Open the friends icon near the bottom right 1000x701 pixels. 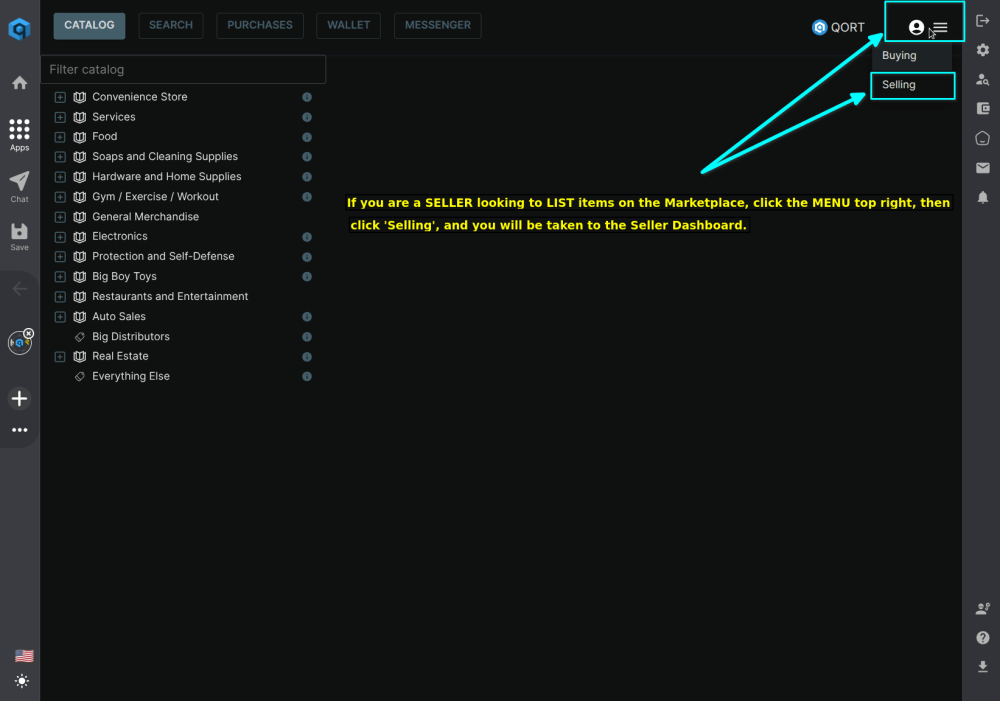[x=982, y=608]
